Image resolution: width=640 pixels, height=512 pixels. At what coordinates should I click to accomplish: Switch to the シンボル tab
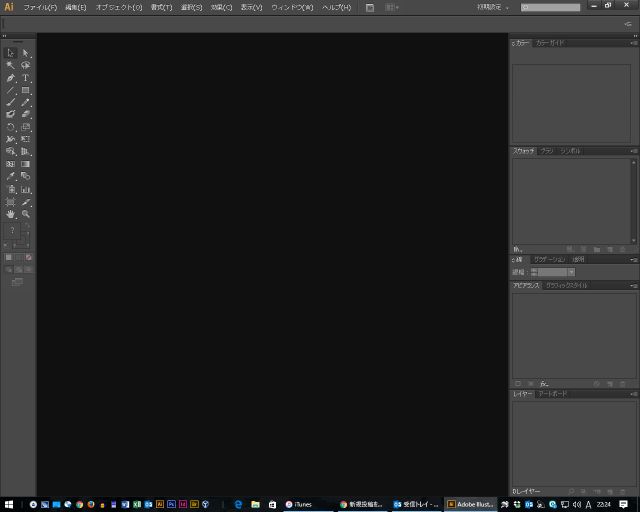pyautogui.click(x=570, y=151)
